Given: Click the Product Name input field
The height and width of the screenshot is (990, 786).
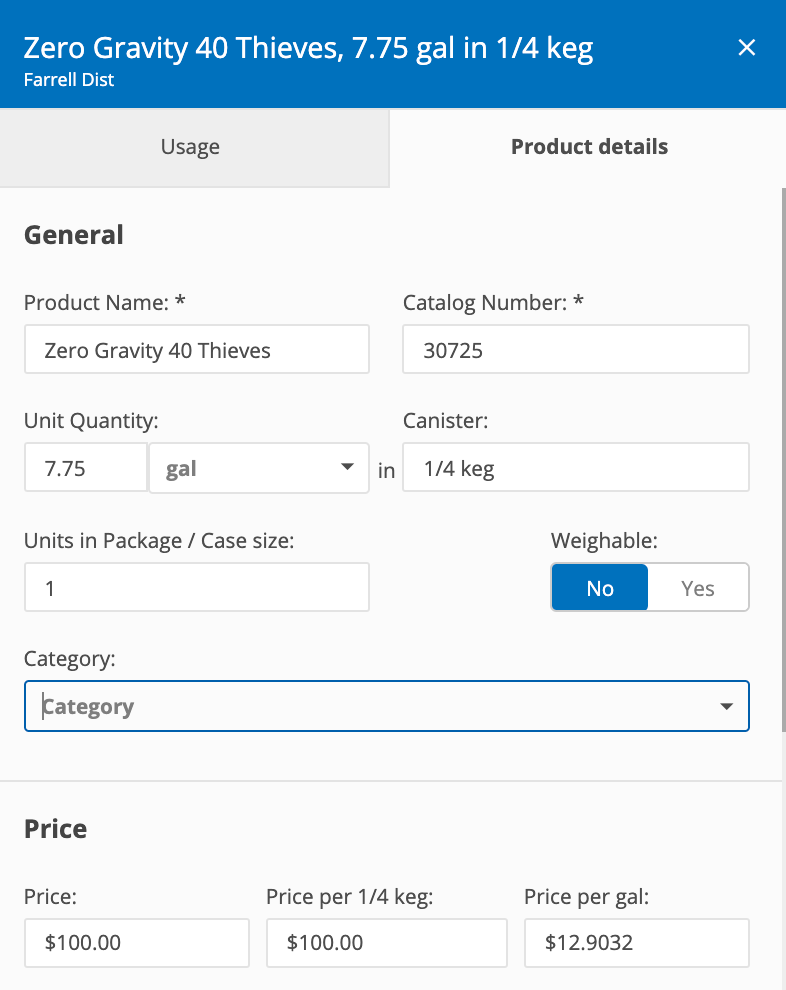Looking at the screenshot, I should click(196, 349).
